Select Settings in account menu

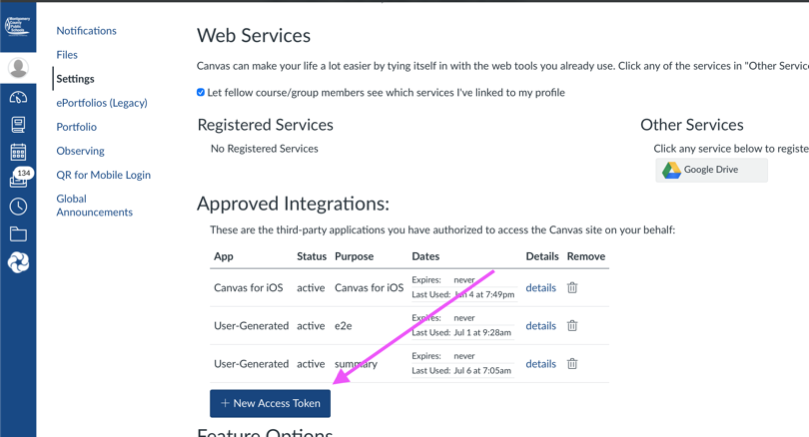75,79
